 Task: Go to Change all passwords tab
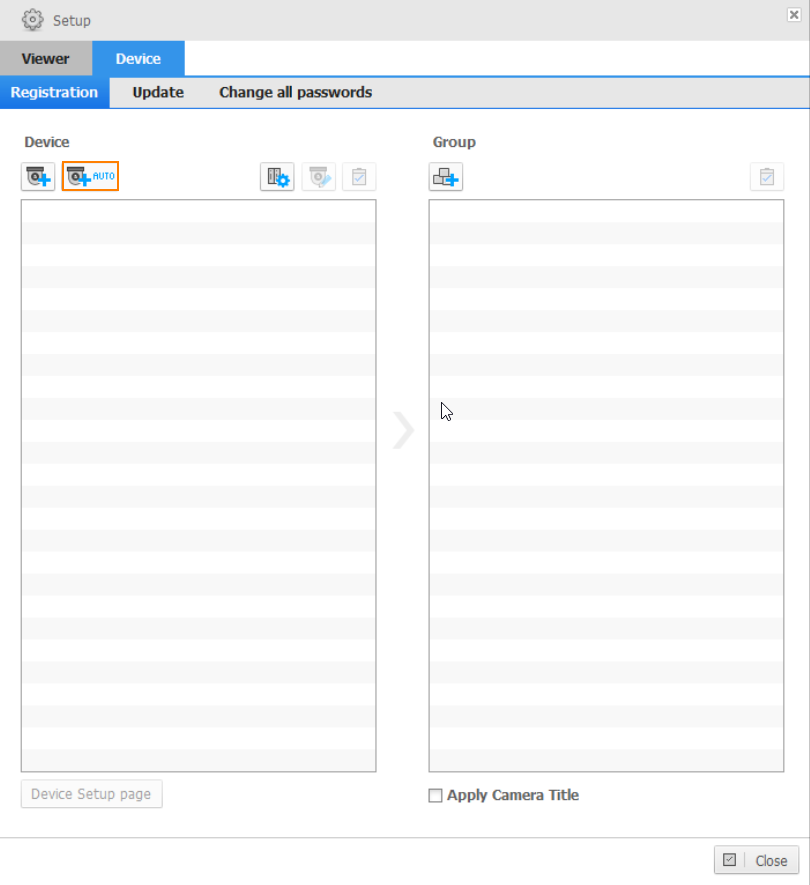tap(296, 92)
